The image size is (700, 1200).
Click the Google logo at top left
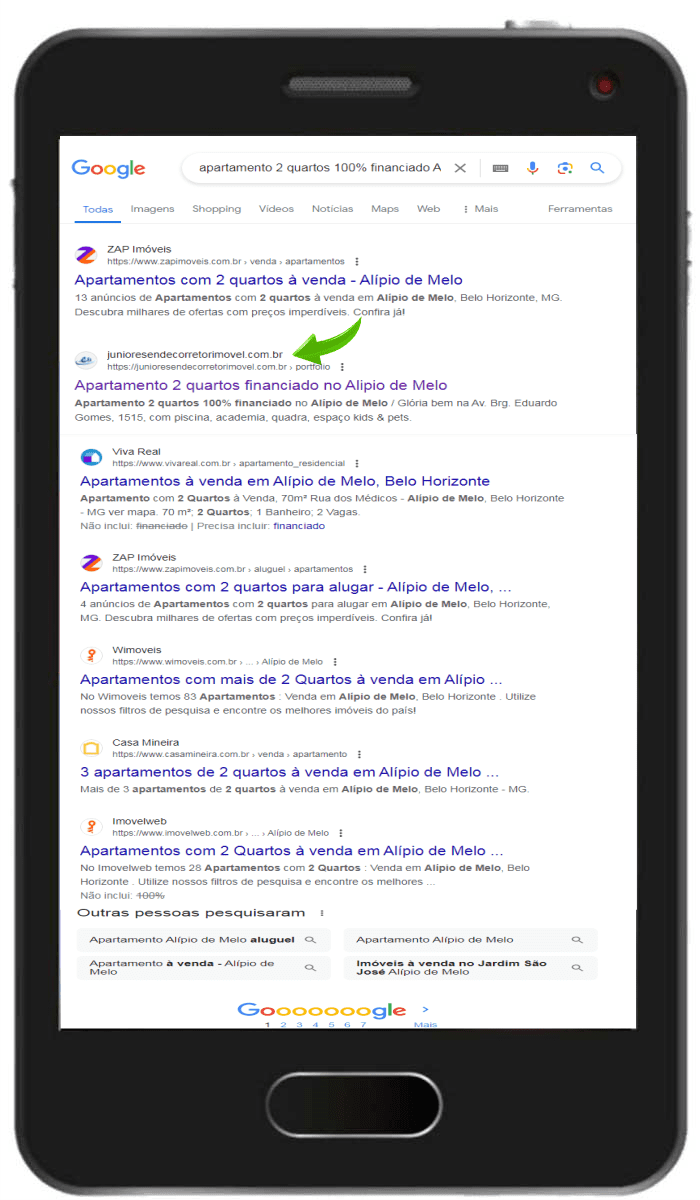pyautogui.click(x=108, y=168)
